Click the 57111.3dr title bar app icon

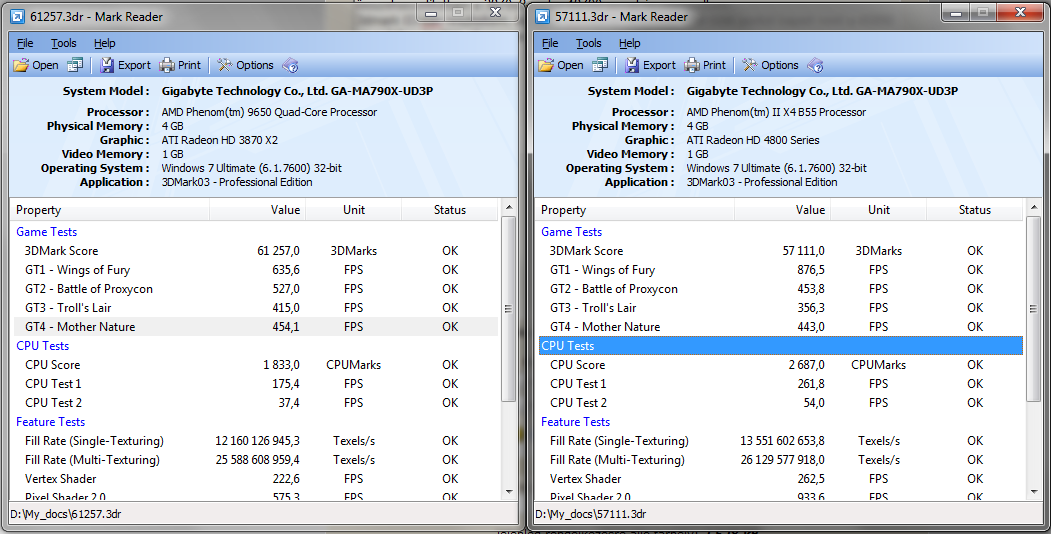pyautogui.click(x=542, y=17)
